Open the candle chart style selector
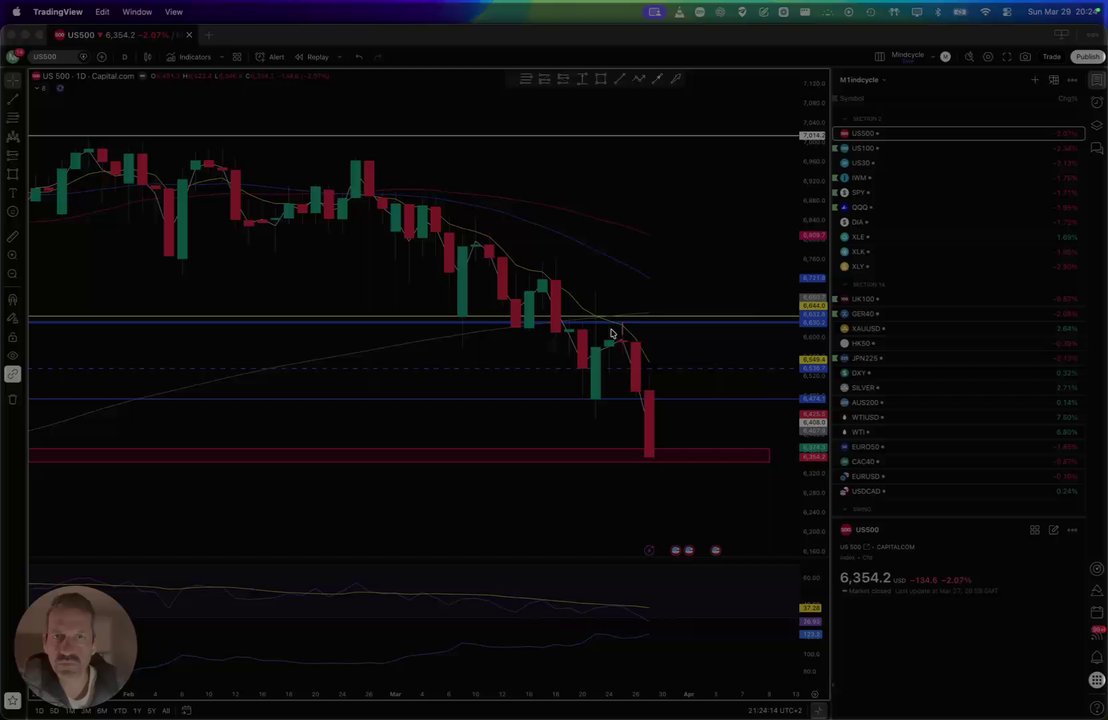This screenshot has height=720, width=1108. point(148,57)
